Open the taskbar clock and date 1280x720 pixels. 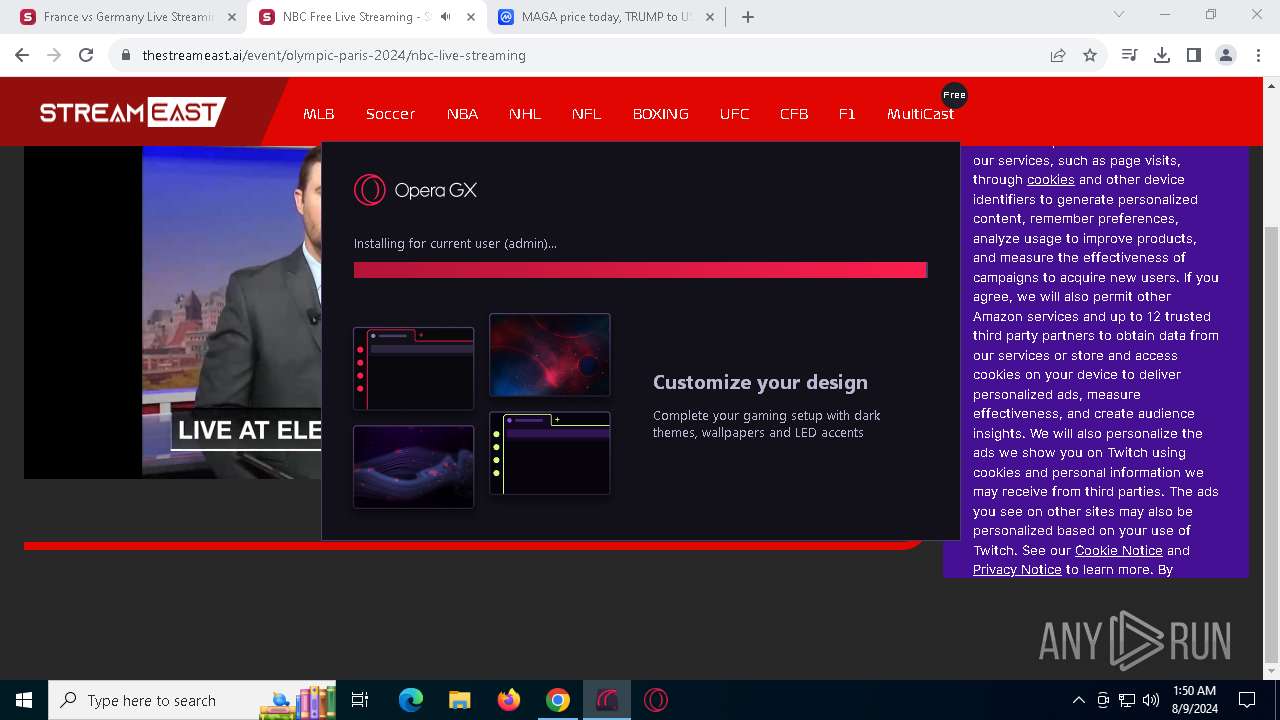[x=1194, y=700]
